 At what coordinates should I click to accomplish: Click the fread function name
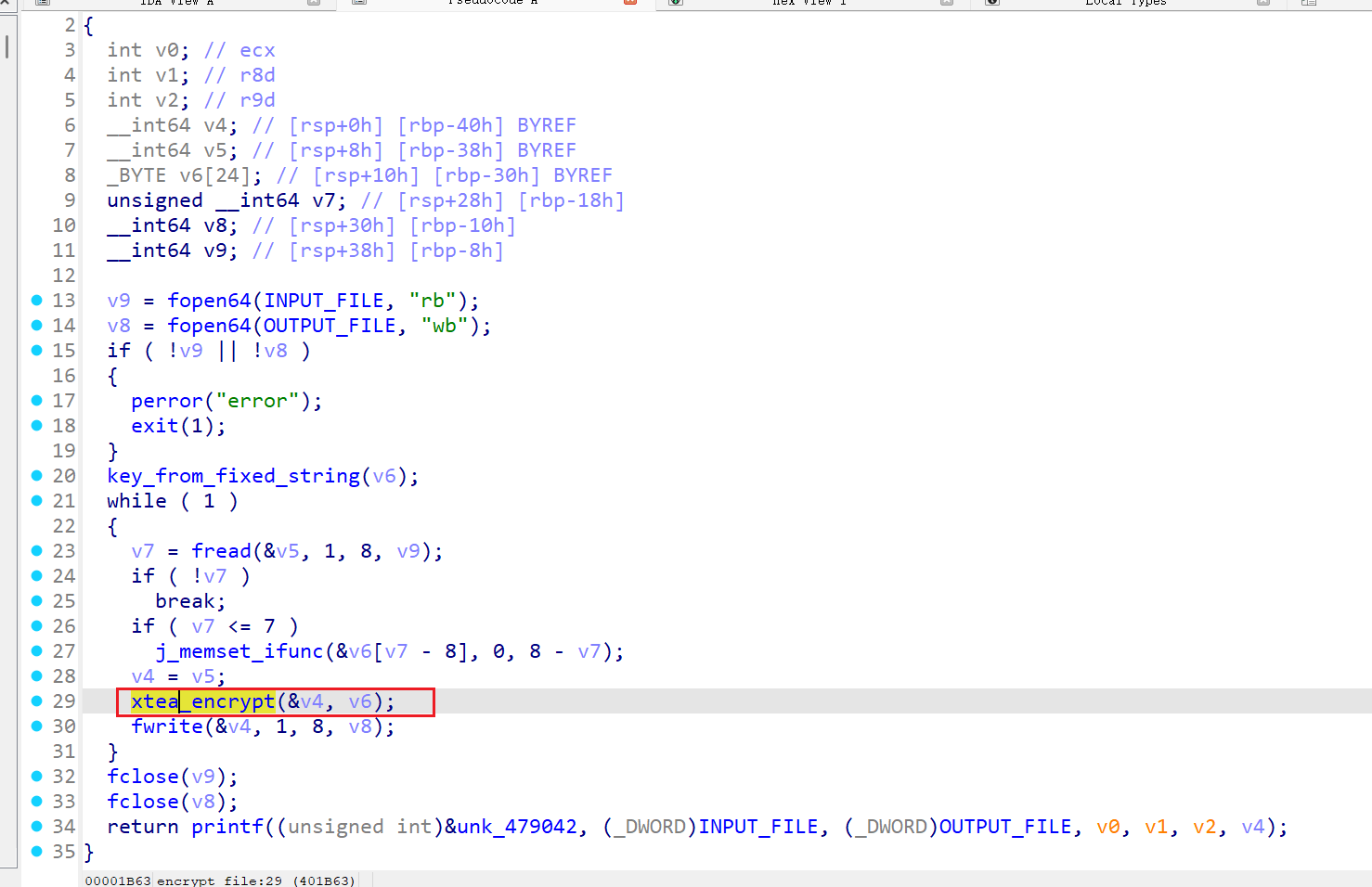pos(221,551)
